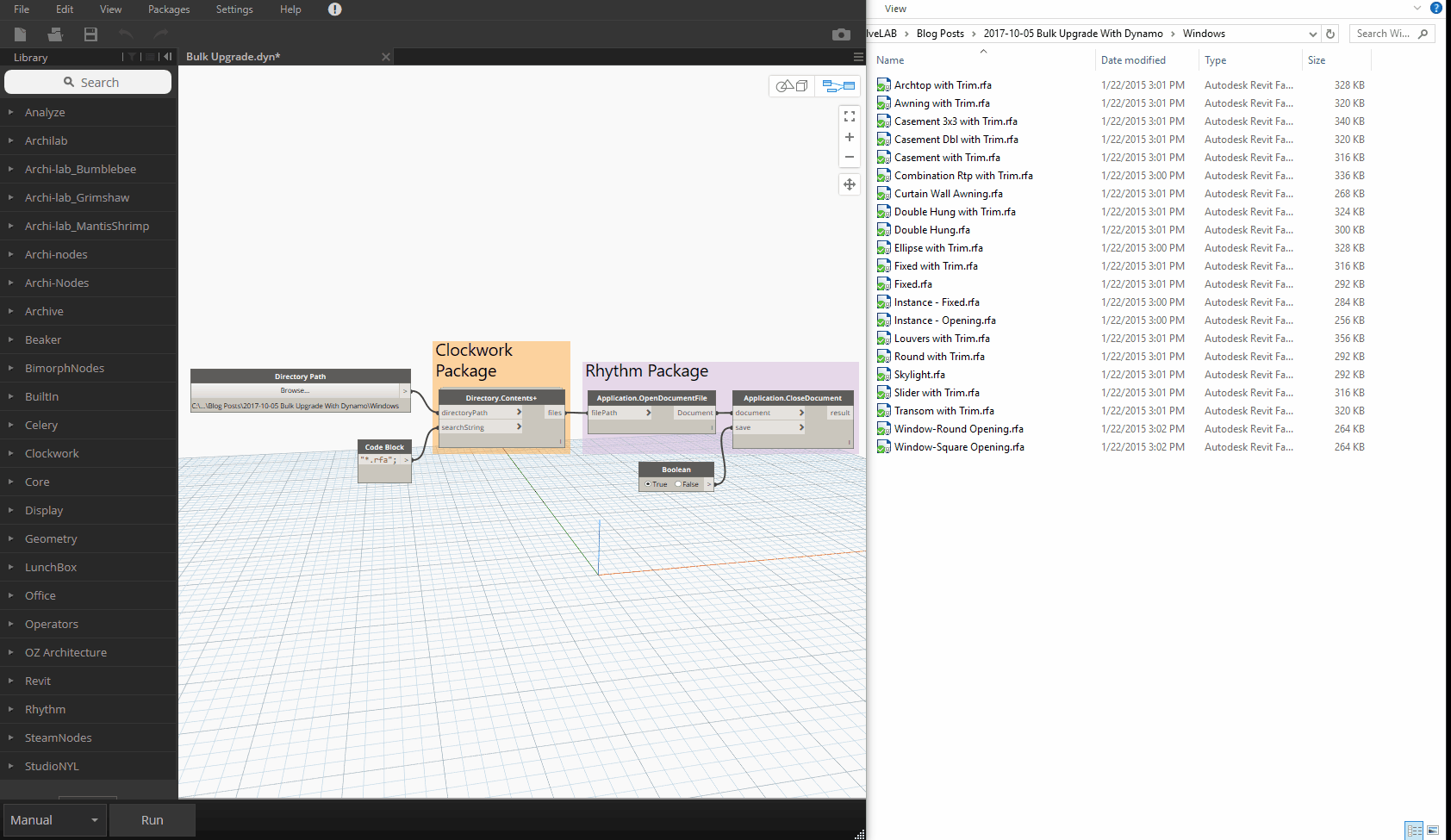Click the Redo arrow icon

coord(160,34)
